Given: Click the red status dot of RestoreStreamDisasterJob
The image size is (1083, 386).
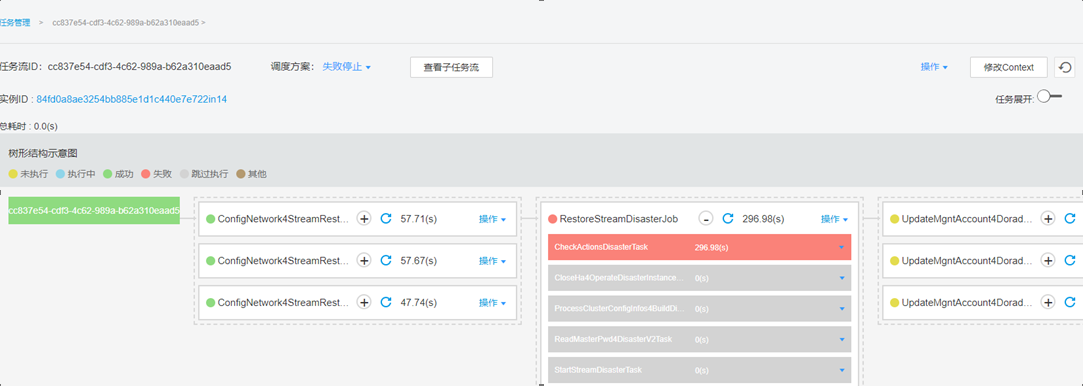Looking at the screenshot, I should pyautogui.click(x=553, y=219).
